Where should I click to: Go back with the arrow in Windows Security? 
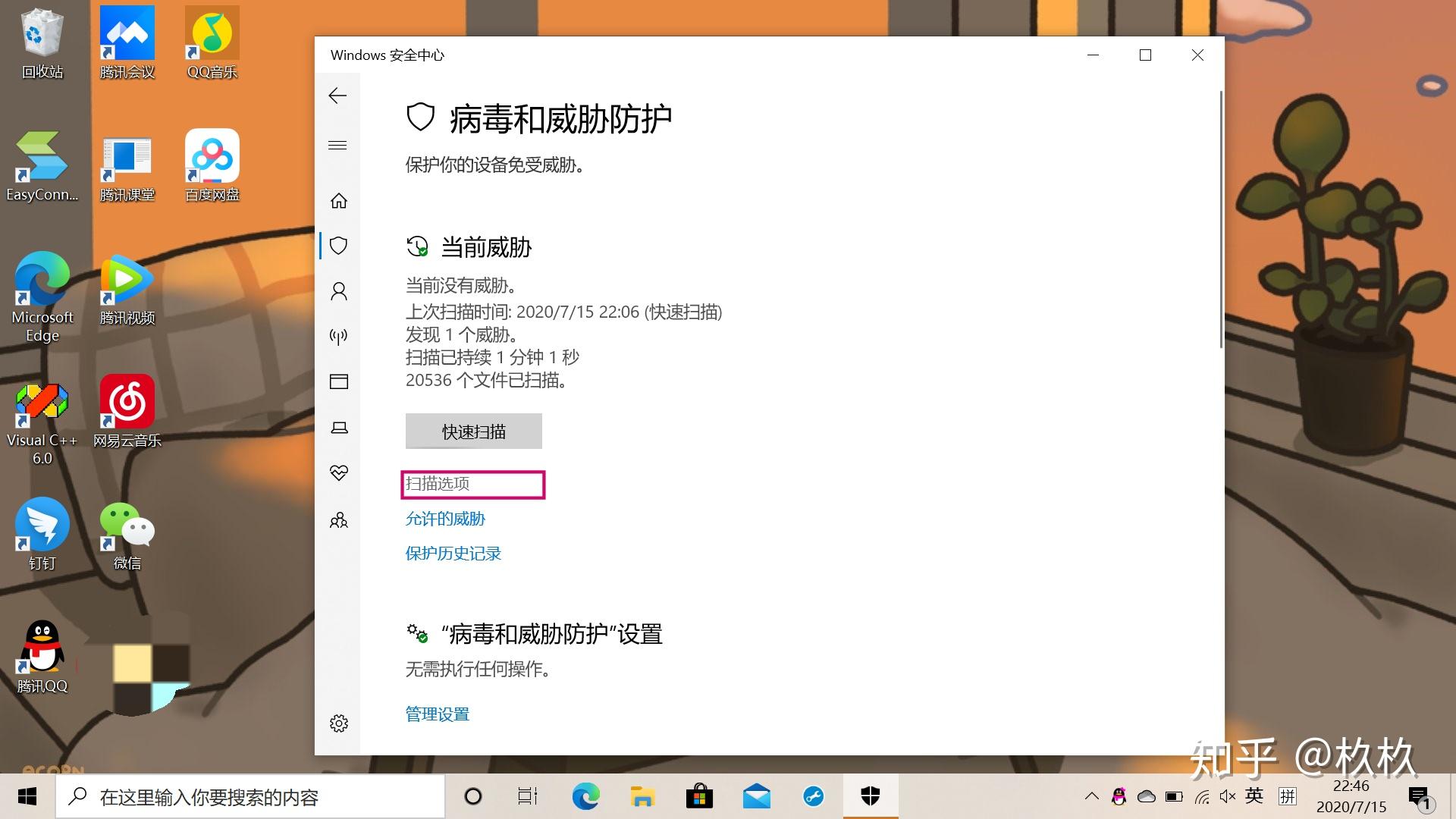(337, 96)
